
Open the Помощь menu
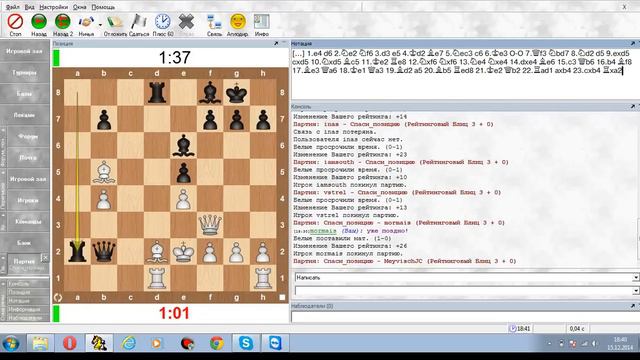(x=103, y=7)
